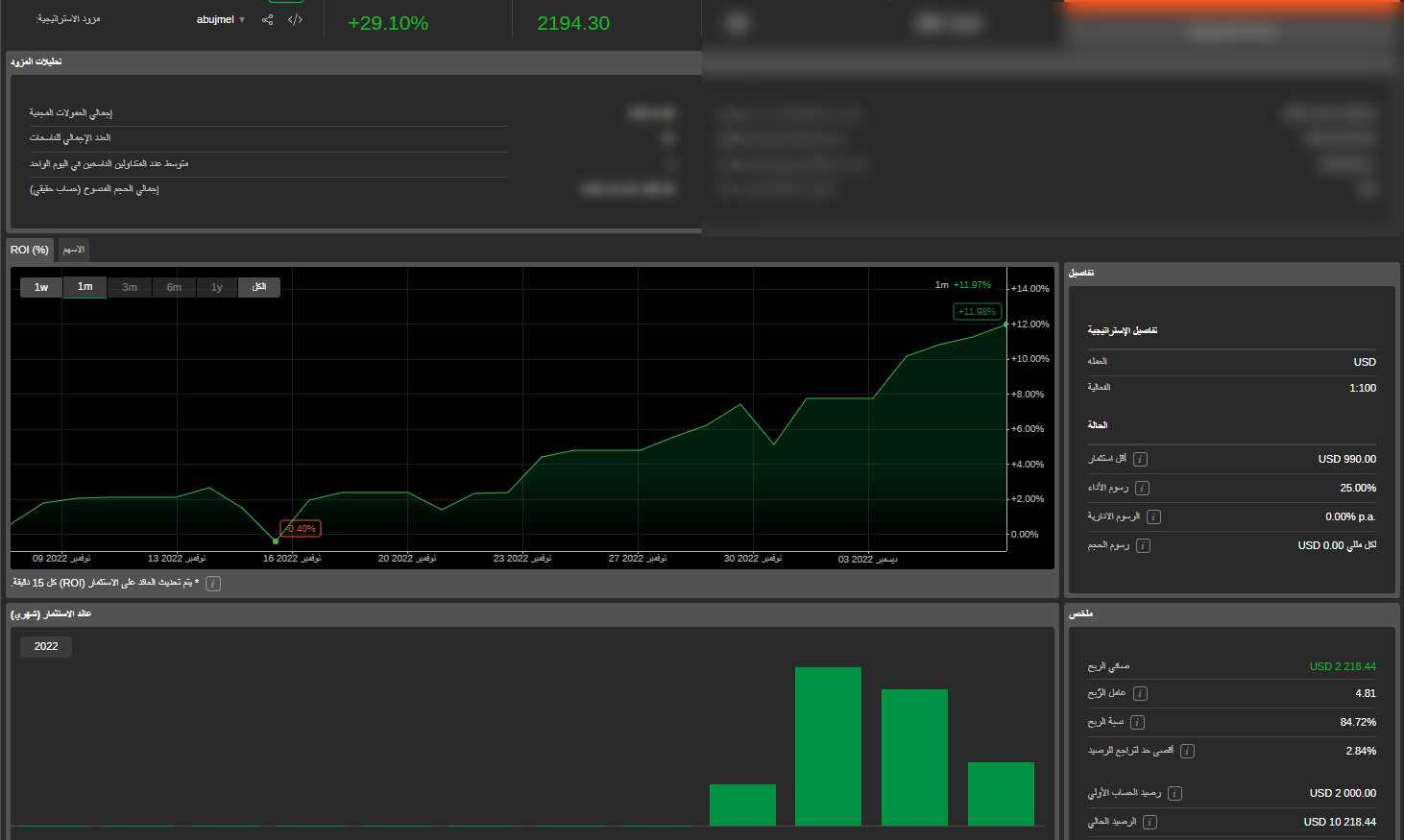This screenshot has width=1404, height=840.
Task: Click the 2022 year button
Action: (x=46, y=646)
